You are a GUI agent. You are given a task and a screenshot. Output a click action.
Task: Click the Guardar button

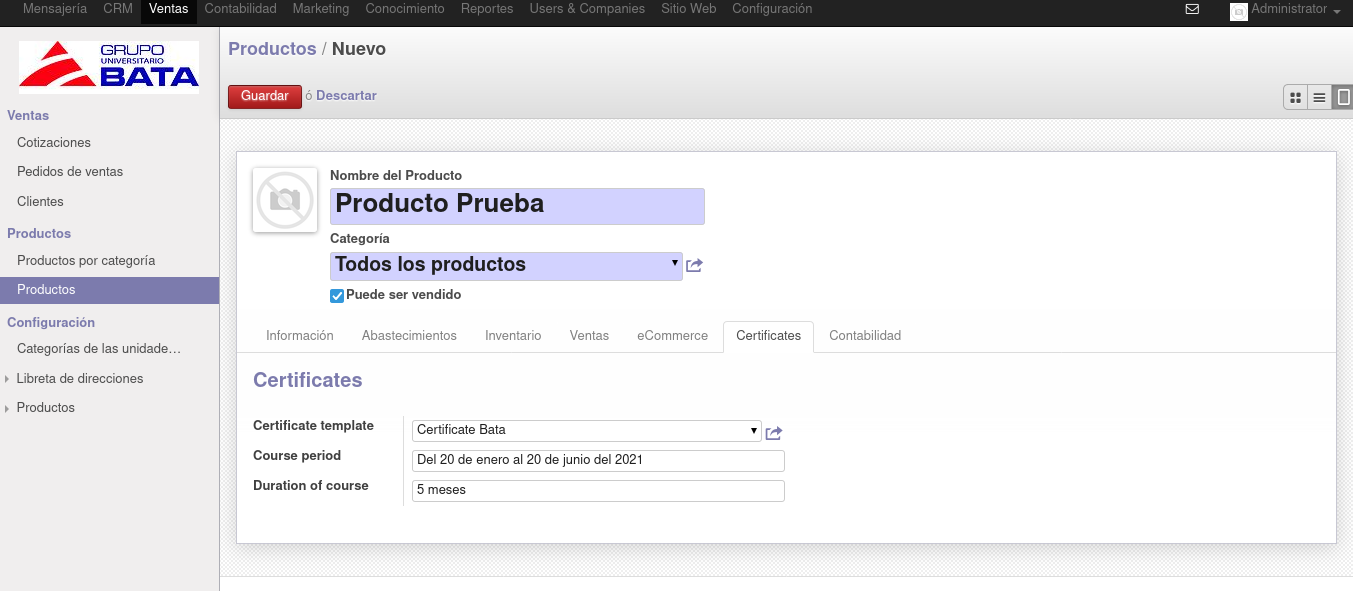tap(265, 96)
